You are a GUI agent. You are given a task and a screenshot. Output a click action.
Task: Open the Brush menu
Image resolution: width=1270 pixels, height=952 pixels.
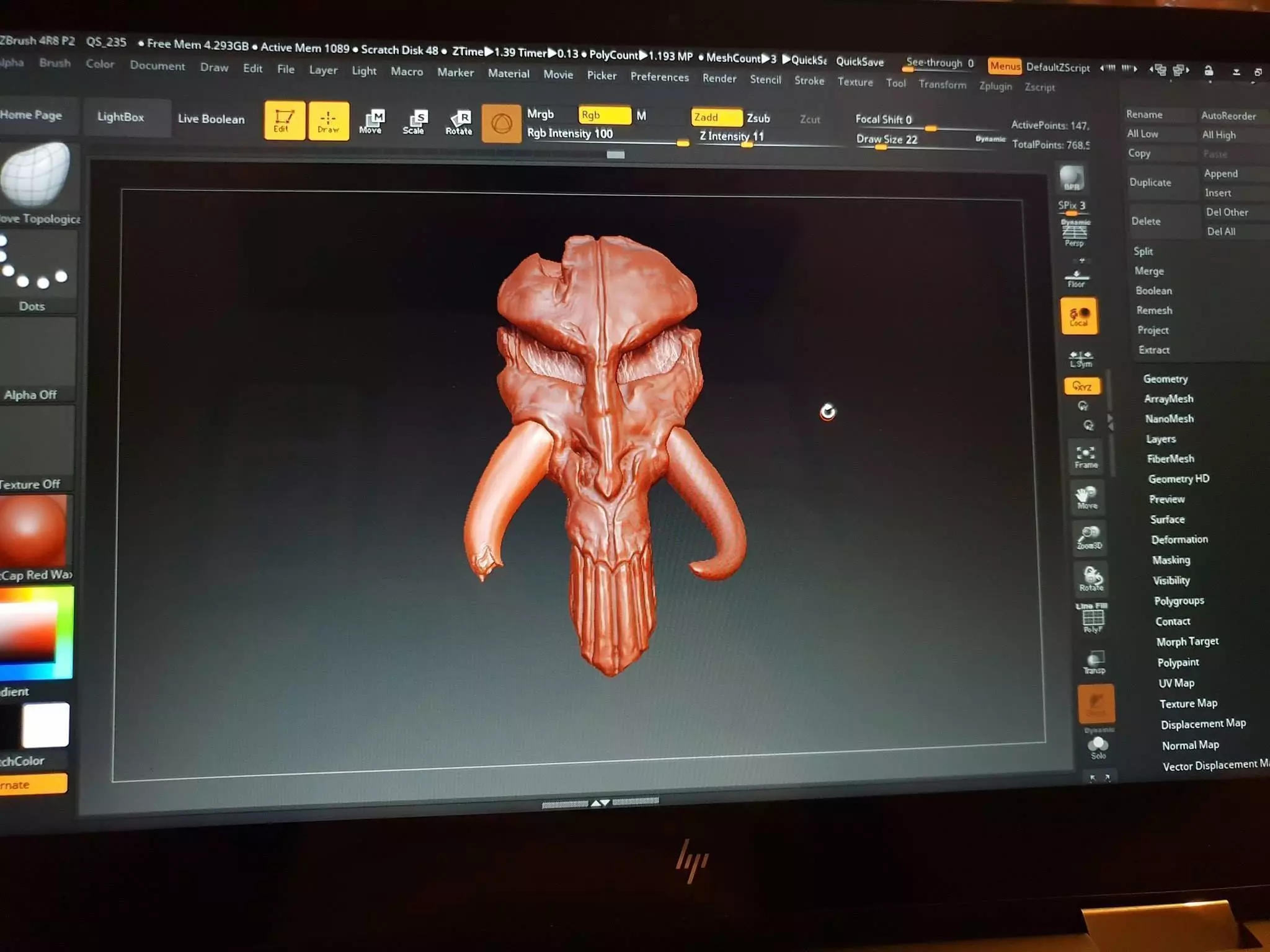pos(55,63)
